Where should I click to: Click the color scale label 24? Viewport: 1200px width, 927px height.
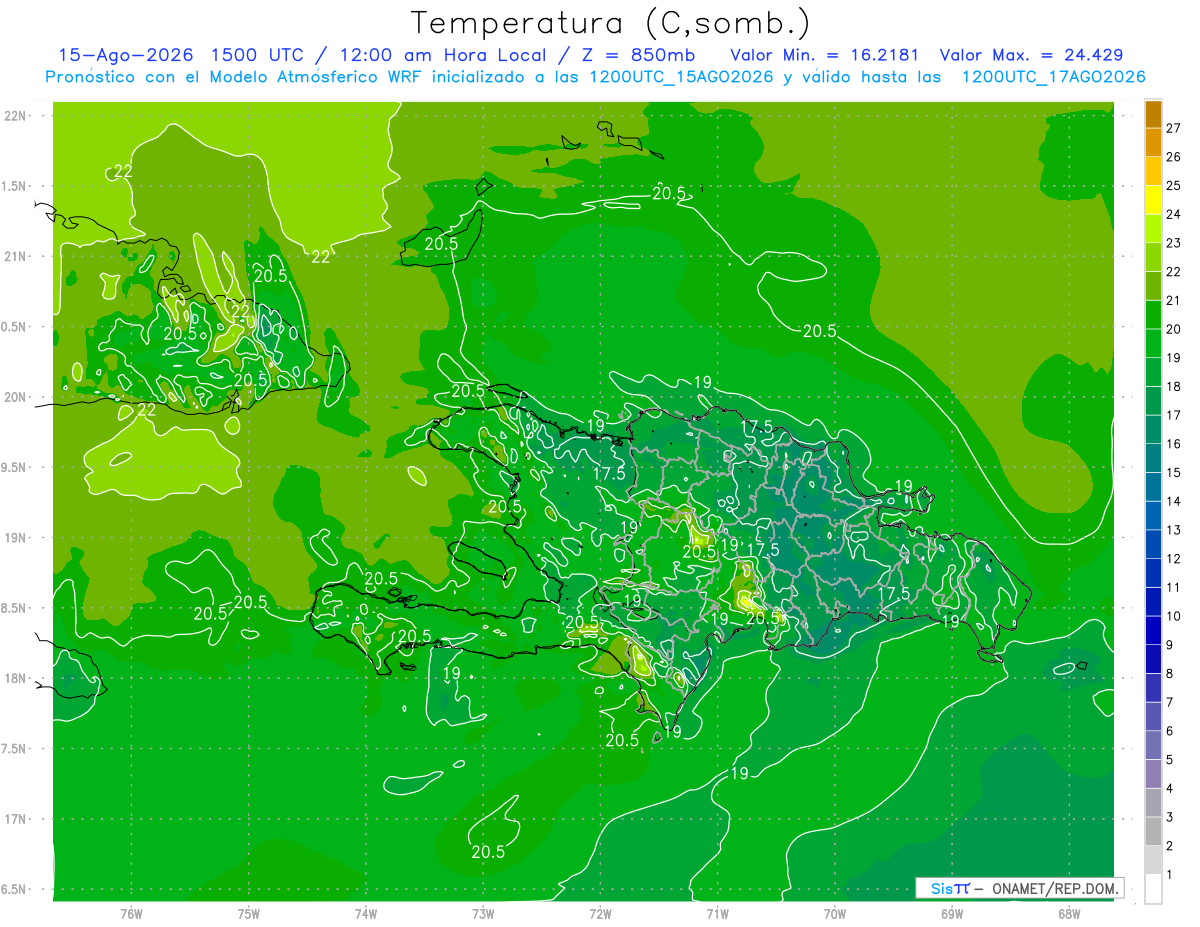(x=1173, y=214)
